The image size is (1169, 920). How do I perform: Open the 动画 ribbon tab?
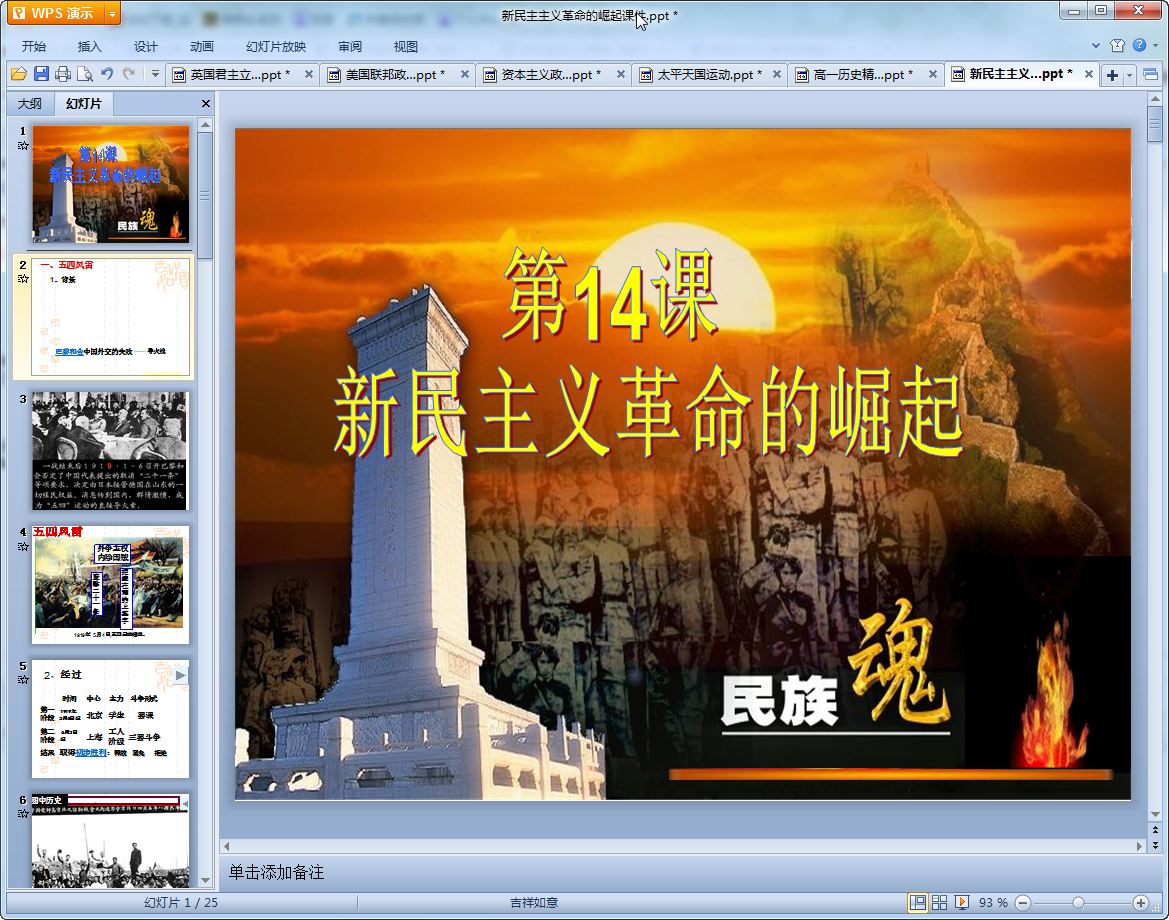pyautogui.click(x=201, y=46)
